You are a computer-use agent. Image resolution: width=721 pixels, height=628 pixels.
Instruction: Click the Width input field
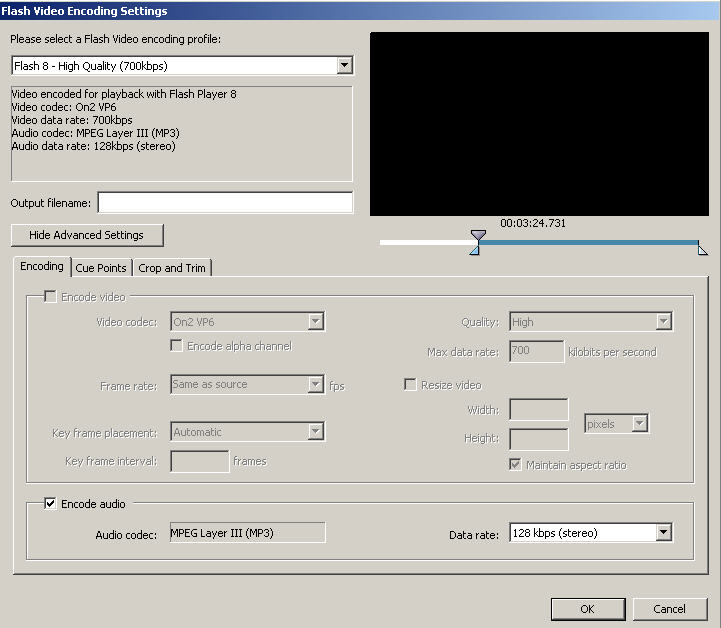click(538, 409)
